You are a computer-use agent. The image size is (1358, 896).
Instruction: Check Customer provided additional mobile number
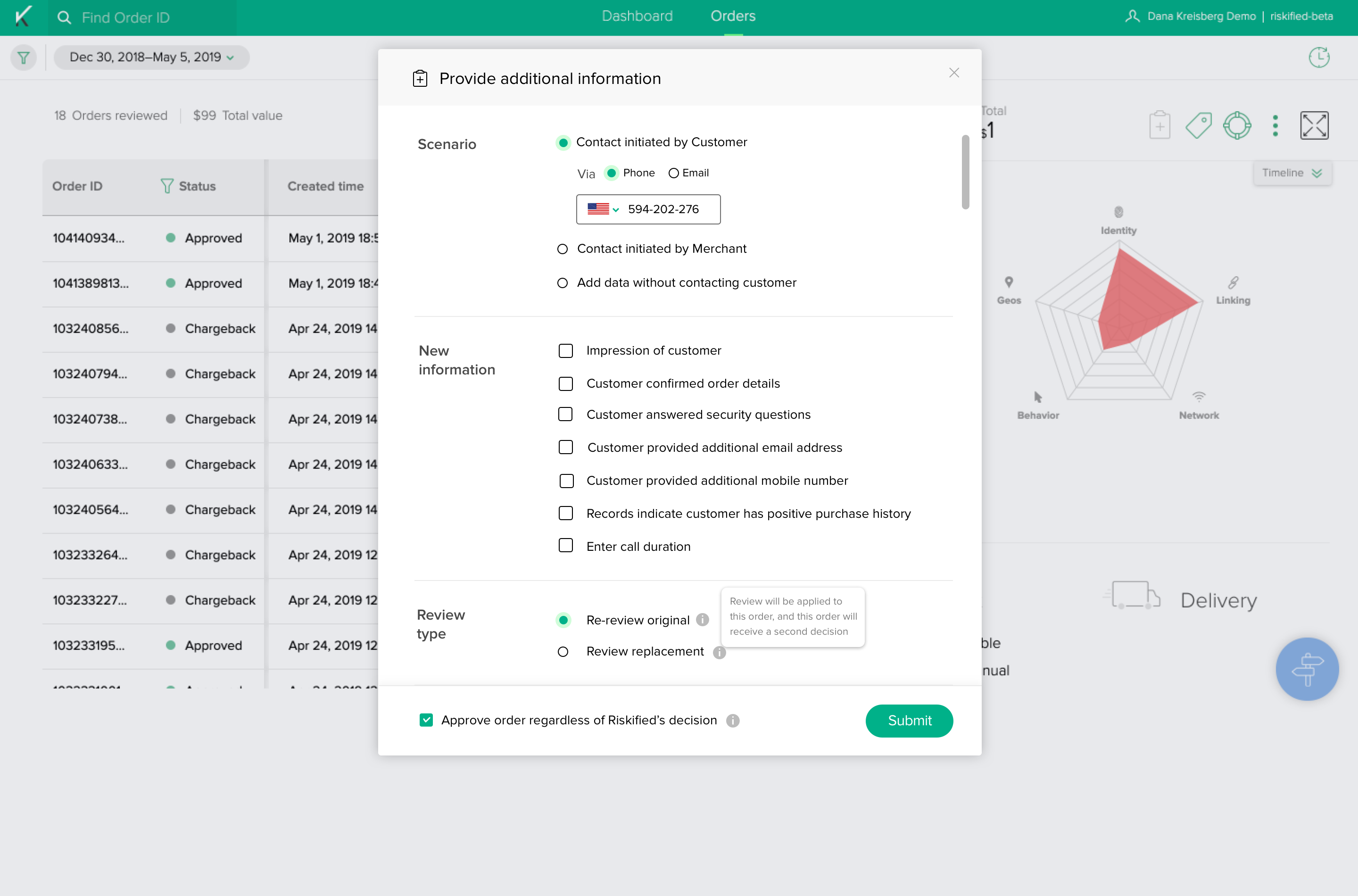pyautogui.click(x=566, y=481)
